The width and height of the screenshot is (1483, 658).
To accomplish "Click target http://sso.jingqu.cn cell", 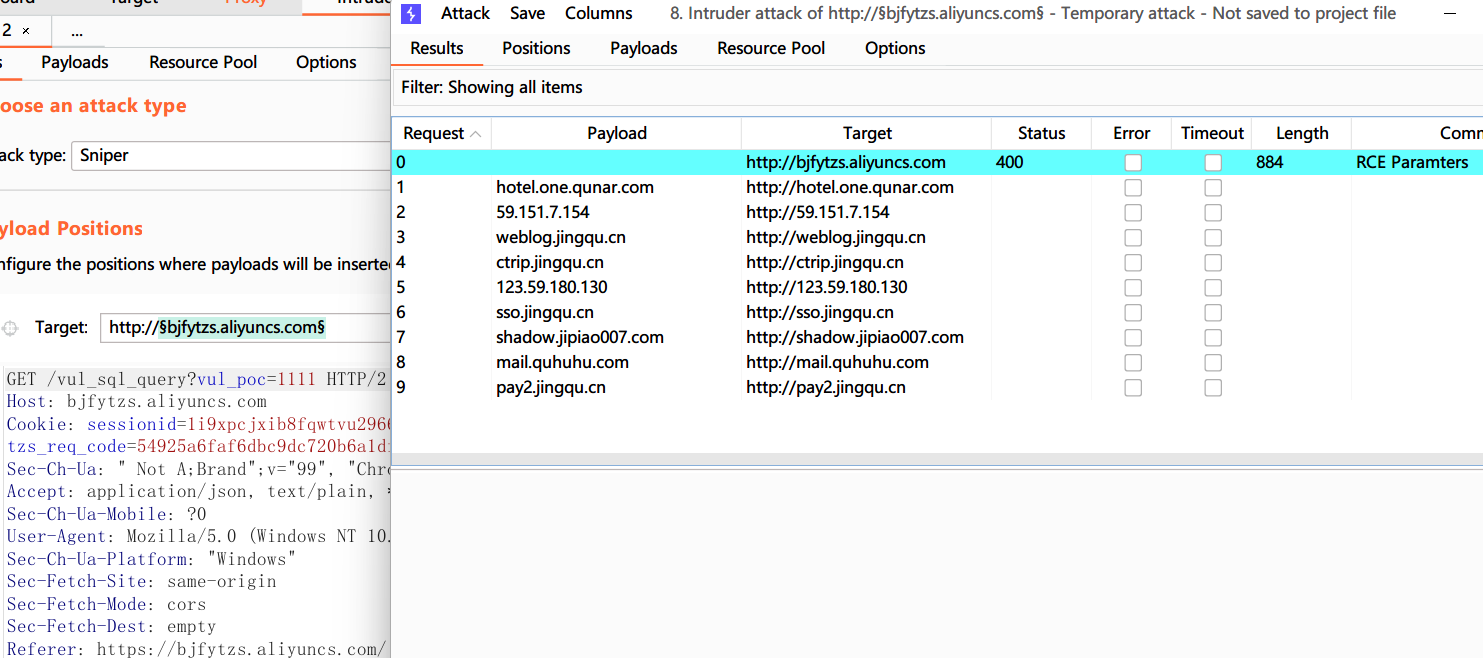I will pos(820,312).
